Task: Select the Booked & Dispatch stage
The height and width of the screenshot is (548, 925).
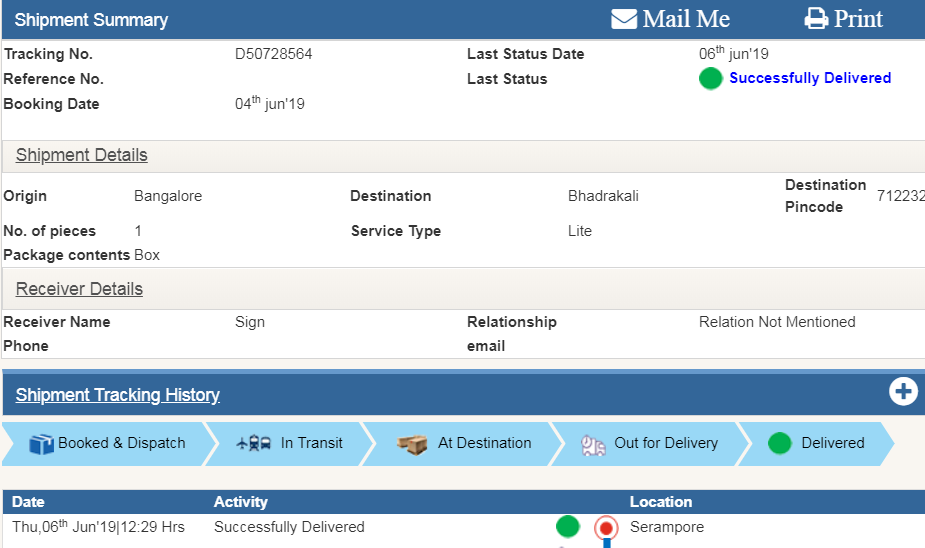Action: click(121, 443)
